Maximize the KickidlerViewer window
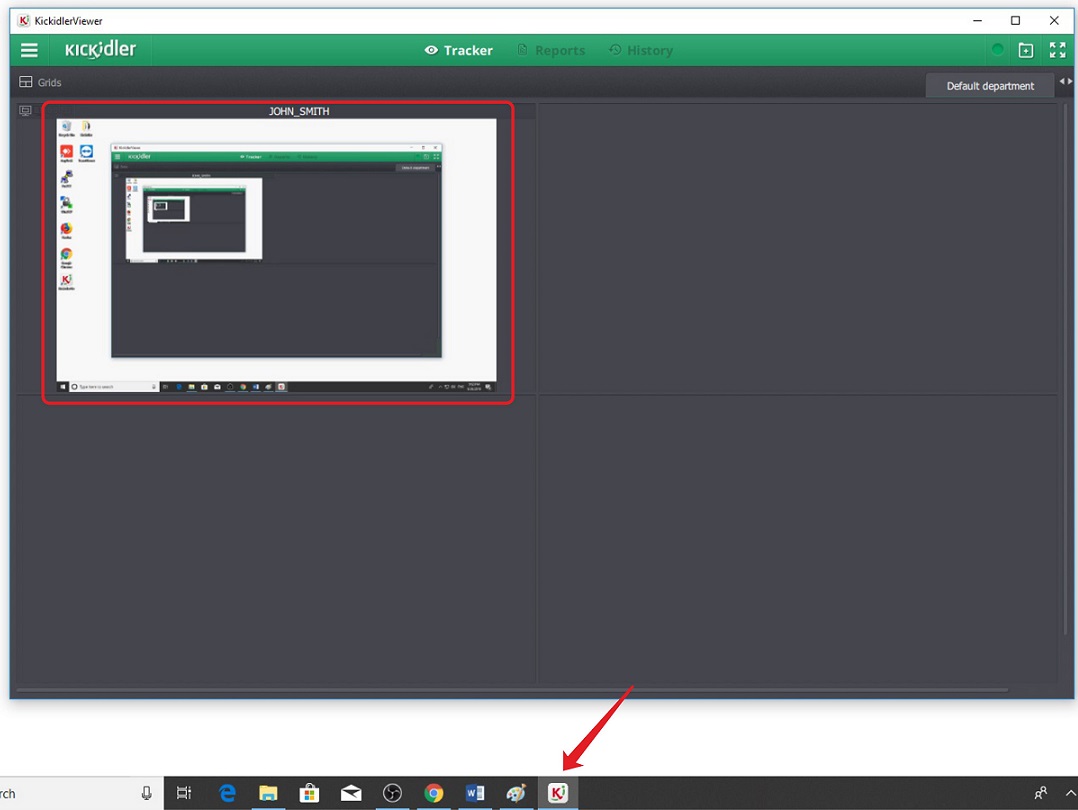 [x=1015, y=21]
